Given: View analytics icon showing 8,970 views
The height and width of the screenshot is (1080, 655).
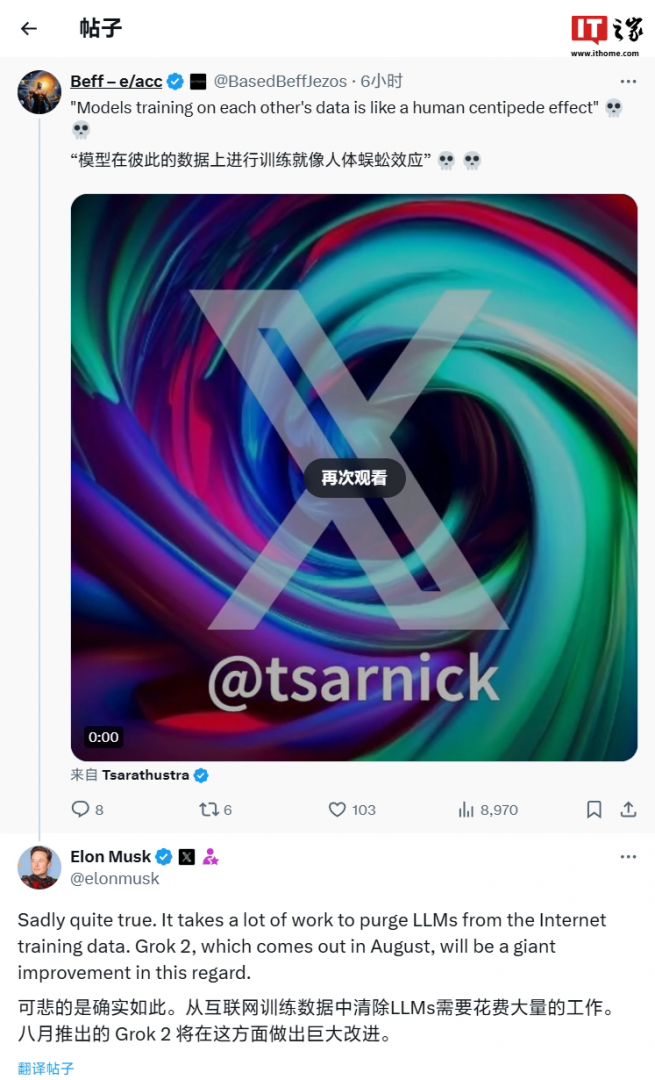Looking at the screenshot, I should [466, 809].
